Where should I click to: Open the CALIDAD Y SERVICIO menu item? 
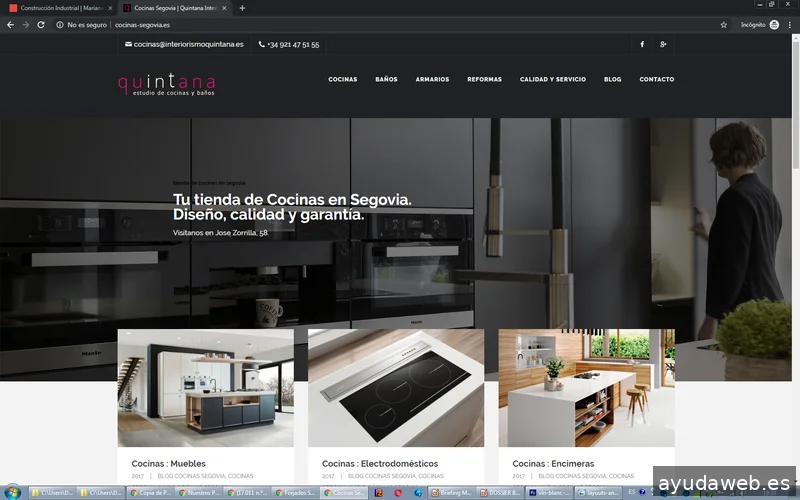pos(553,79)
